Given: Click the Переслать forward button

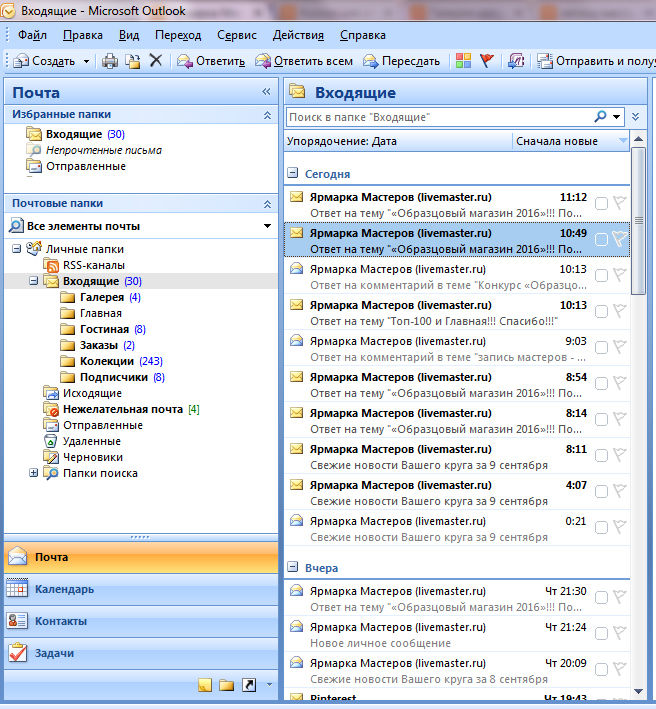Looking at the screenshot, I should point(401,61).
